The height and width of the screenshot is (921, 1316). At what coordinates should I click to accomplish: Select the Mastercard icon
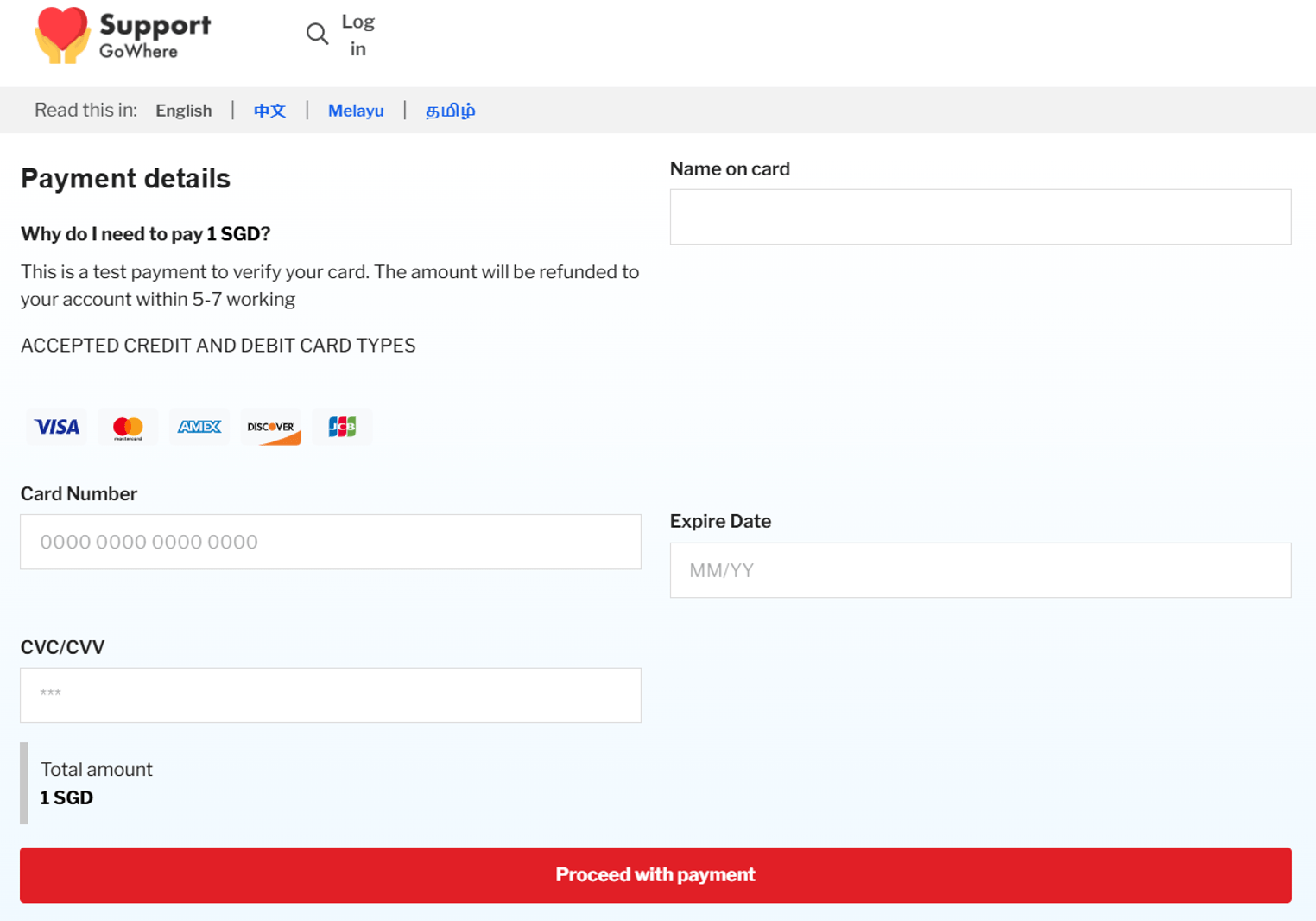pyautogui.click(x=128, y=427)
